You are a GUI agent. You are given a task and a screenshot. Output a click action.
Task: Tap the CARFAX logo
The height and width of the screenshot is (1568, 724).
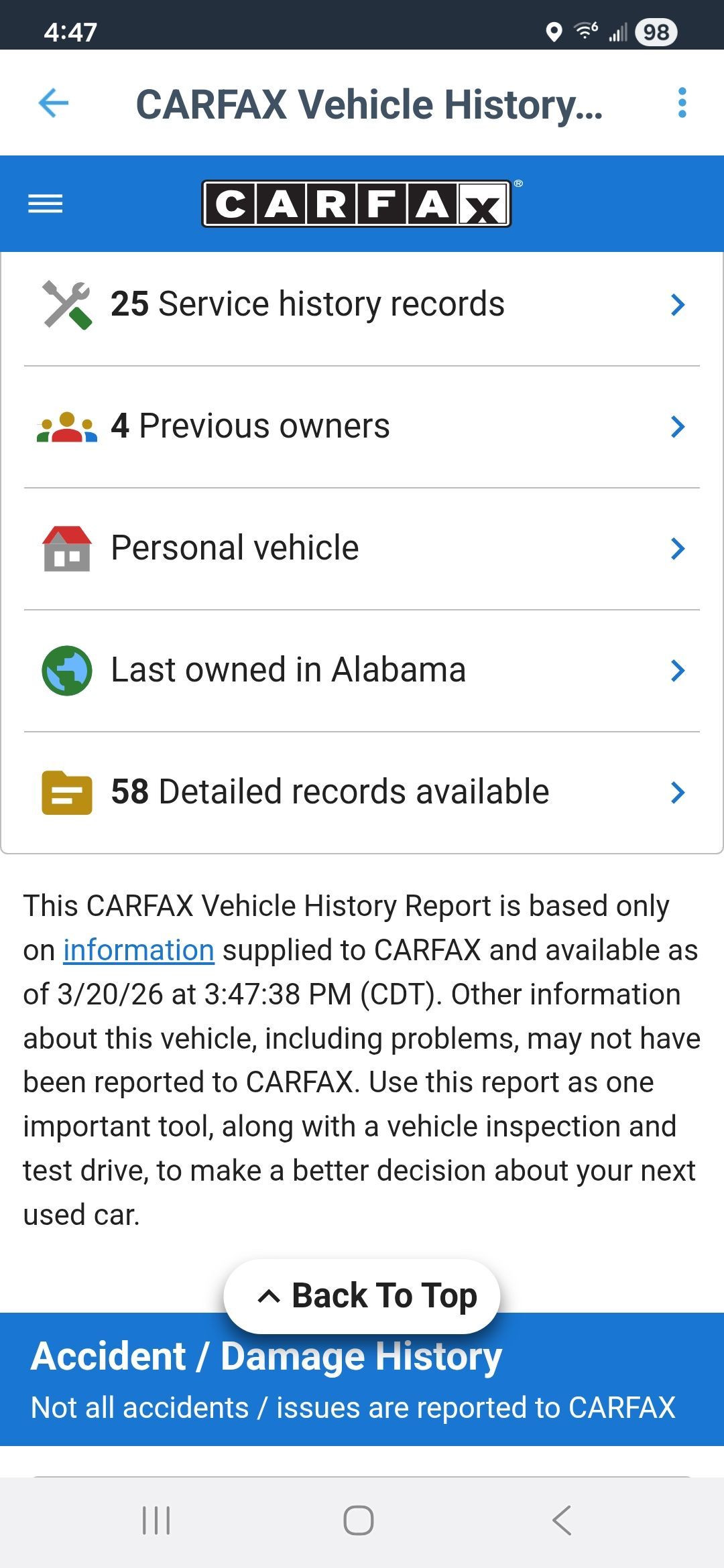(357, 204)
